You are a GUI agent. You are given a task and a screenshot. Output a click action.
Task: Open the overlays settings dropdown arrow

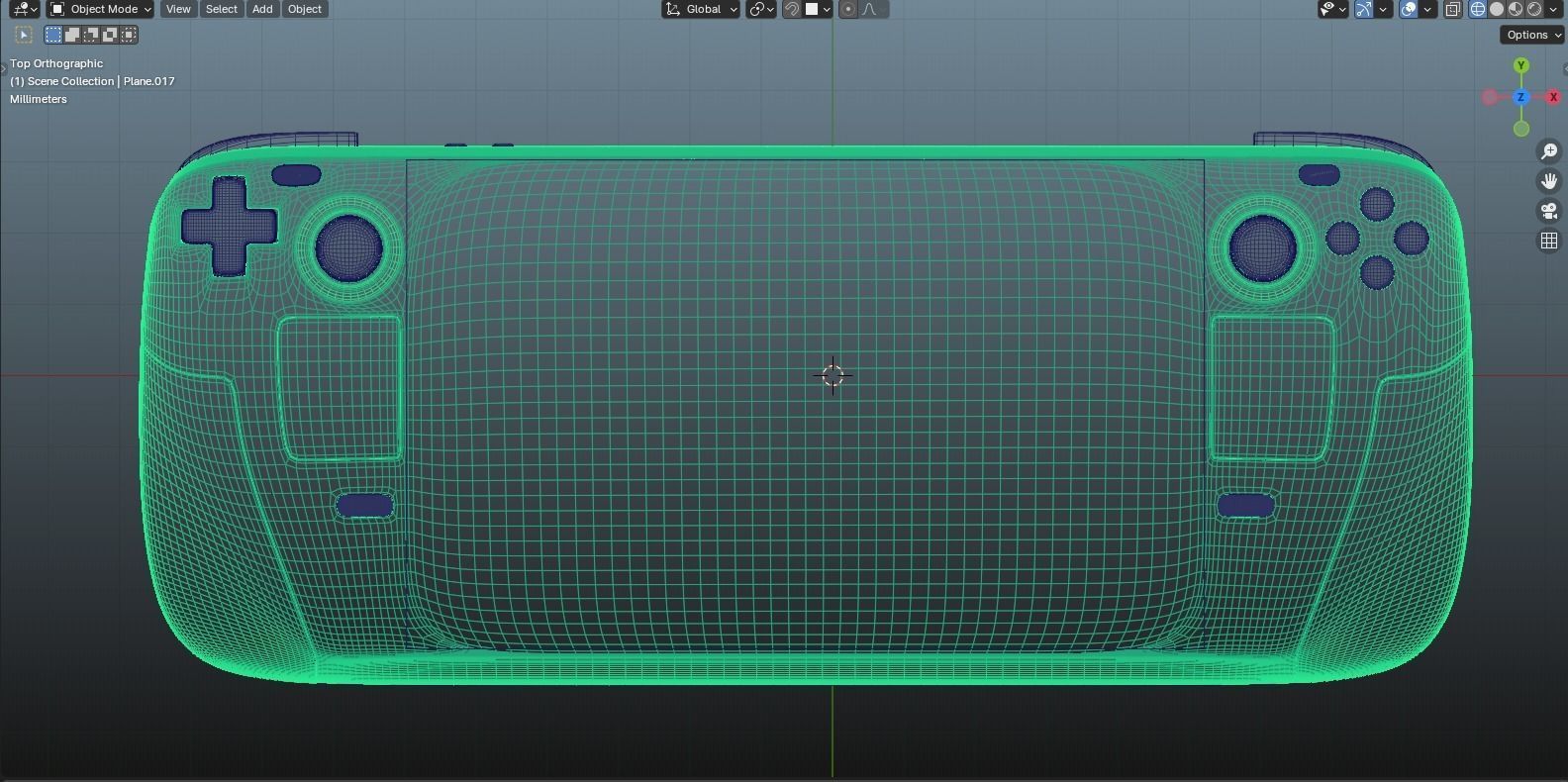pyautogui.click(x=1427, y=9)
